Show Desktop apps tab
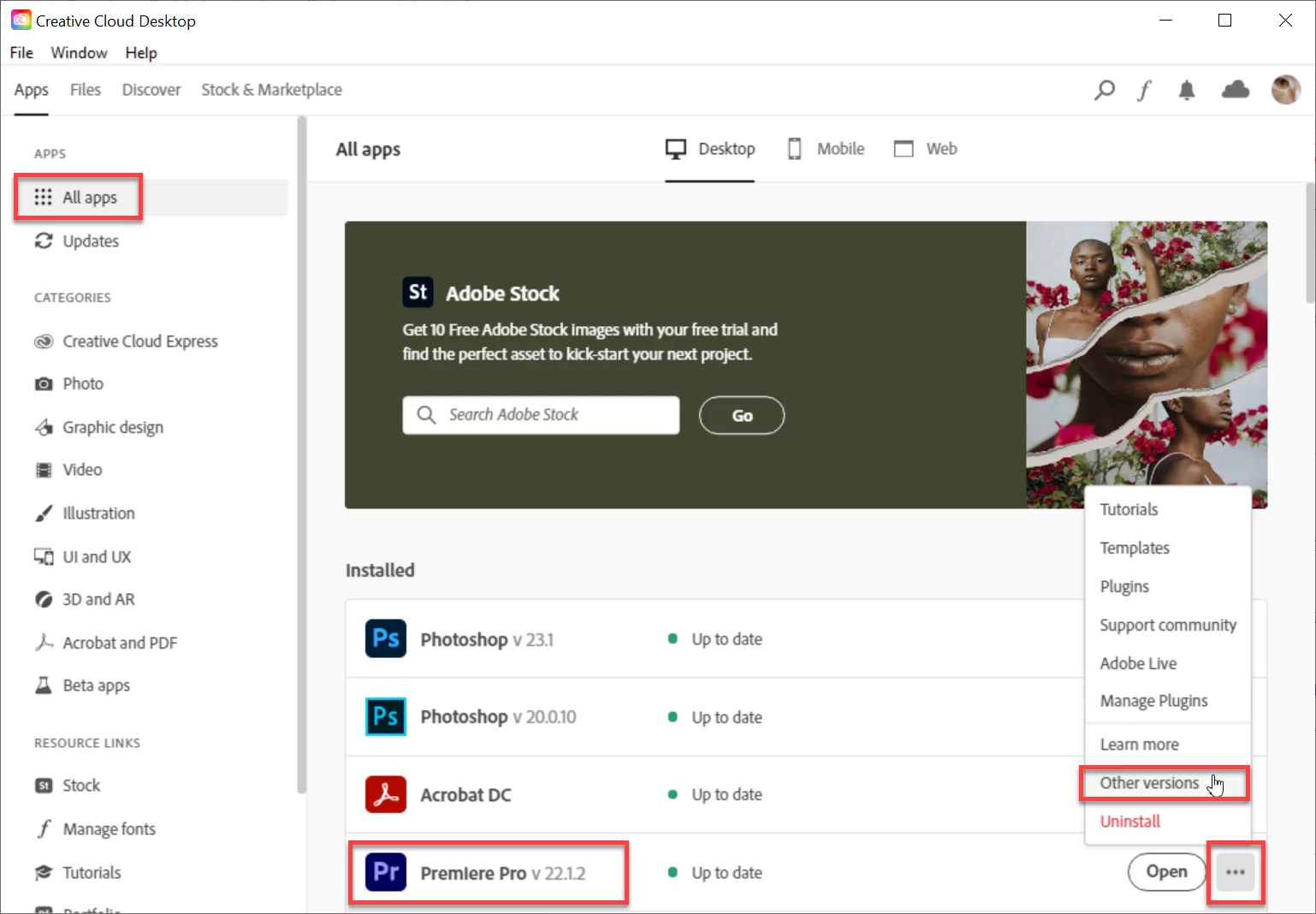 (710, 149)
